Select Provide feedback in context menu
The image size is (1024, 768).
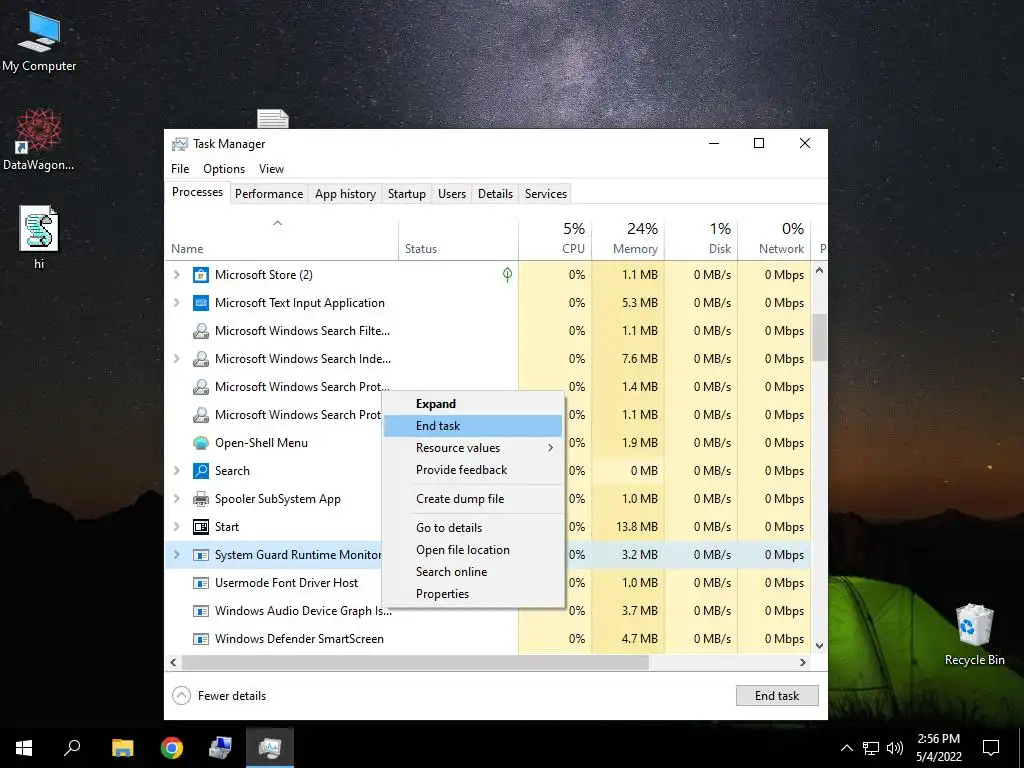pos(473,470)
